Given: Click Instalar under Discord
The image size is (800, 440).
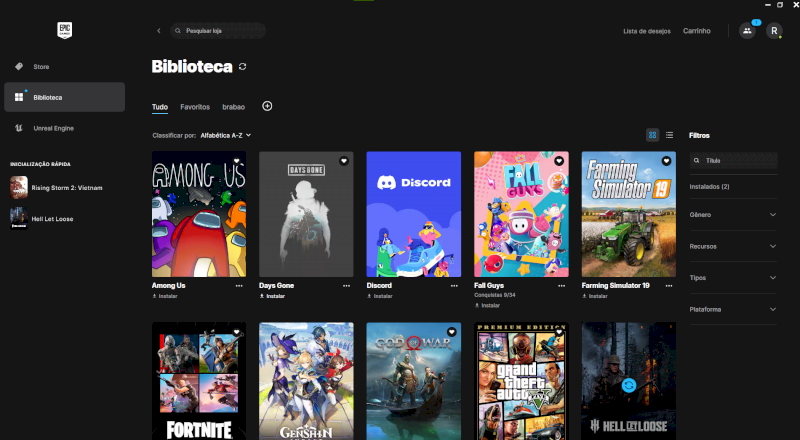Looking at the screenshot, I should click(x=382, y=296).
